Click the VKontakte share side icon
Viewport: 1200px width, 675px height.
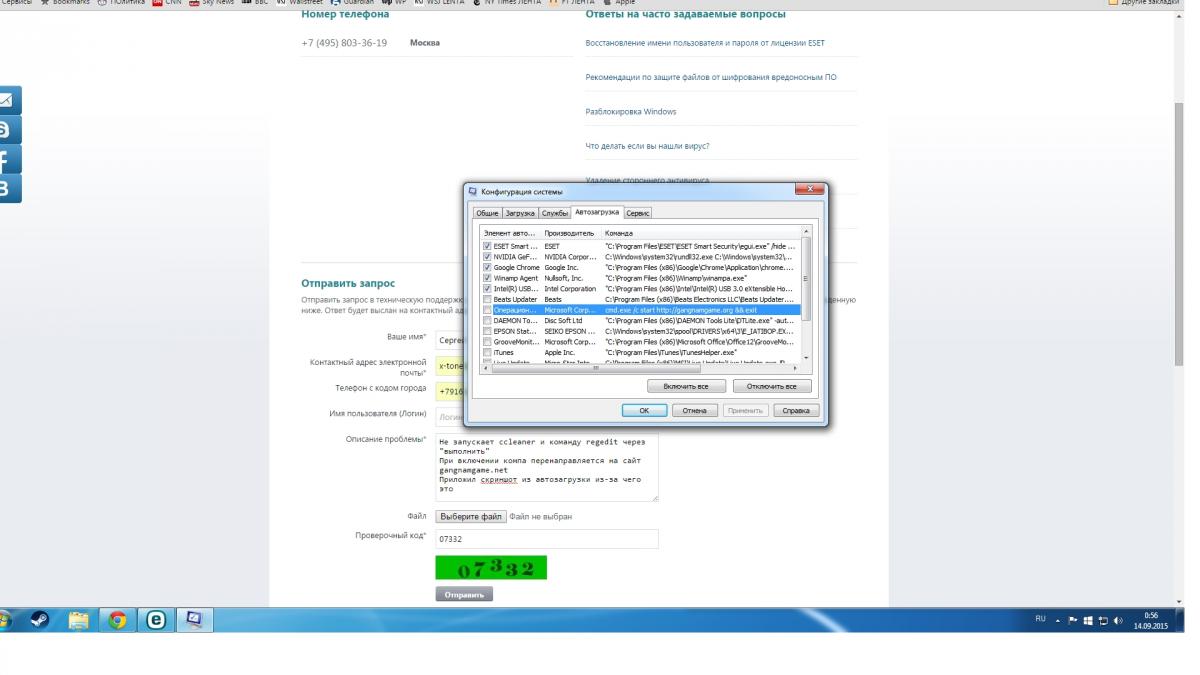[x=8, y=188]
